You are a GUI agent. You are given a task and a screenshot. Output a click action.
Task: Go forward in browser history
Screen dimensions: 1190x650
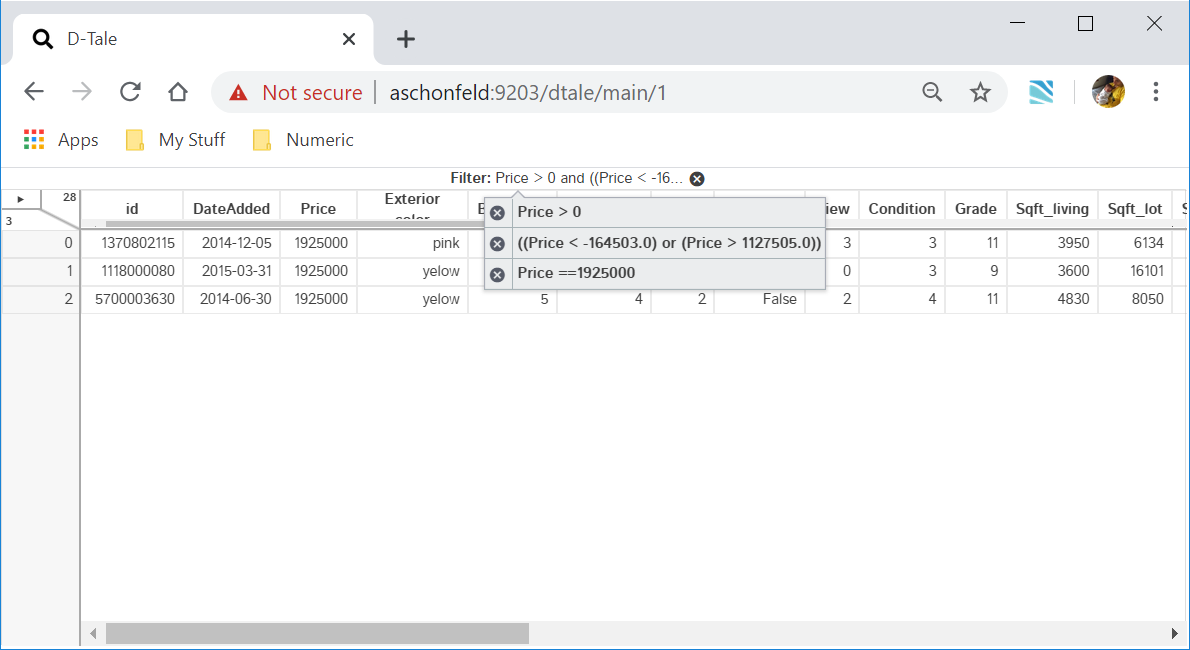pyautogui.click(x=82, y=92)
